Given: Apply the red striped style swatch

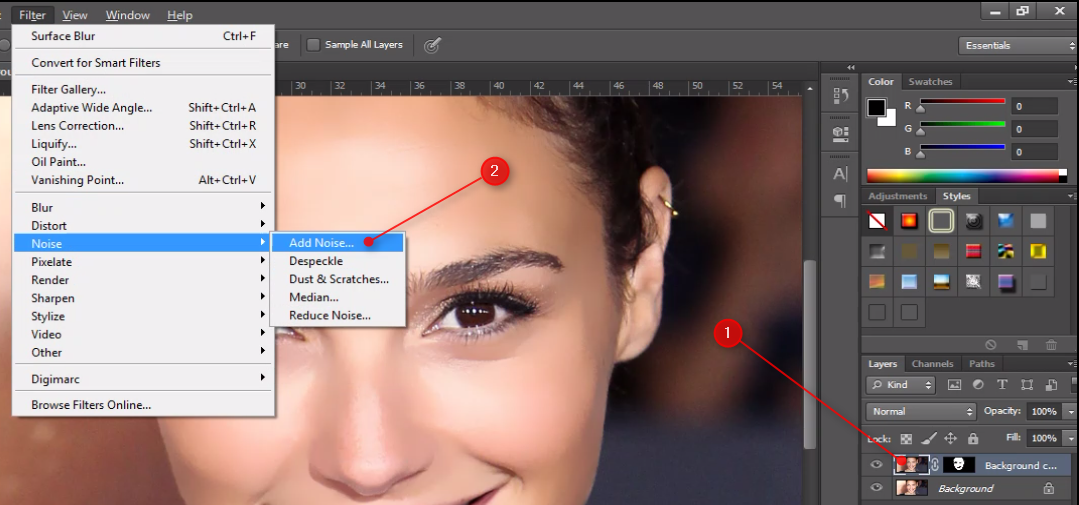Looking at the screenshot, I should 974,251.
